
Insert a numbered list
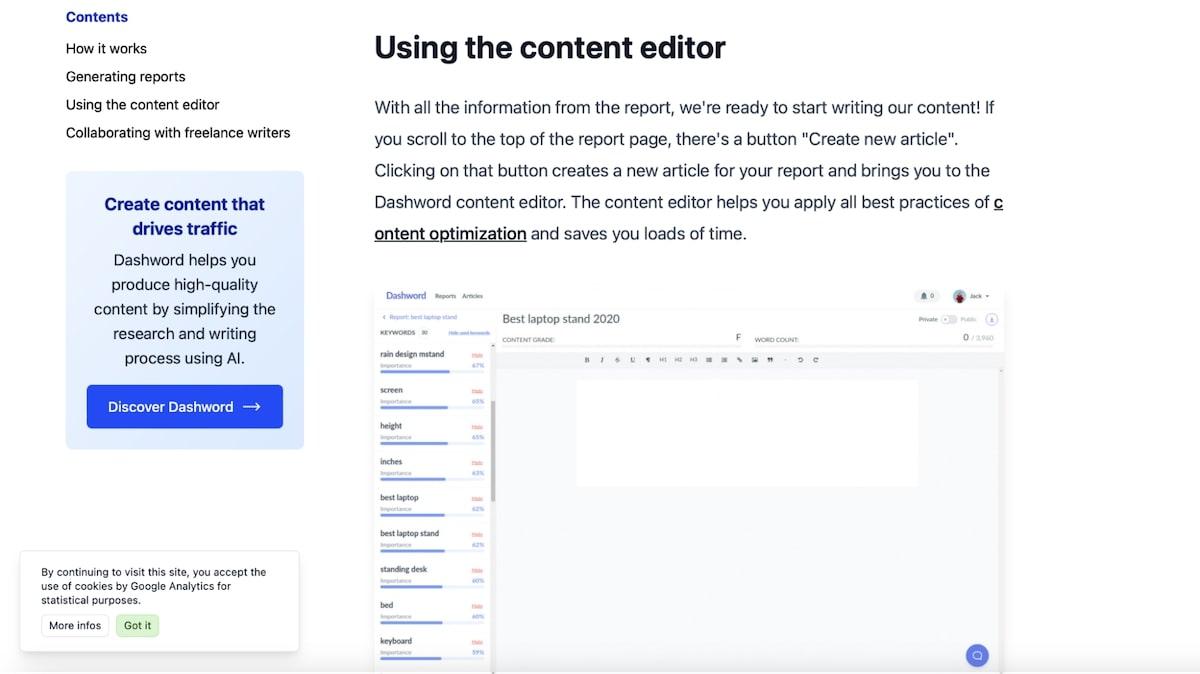pos(724,360)
